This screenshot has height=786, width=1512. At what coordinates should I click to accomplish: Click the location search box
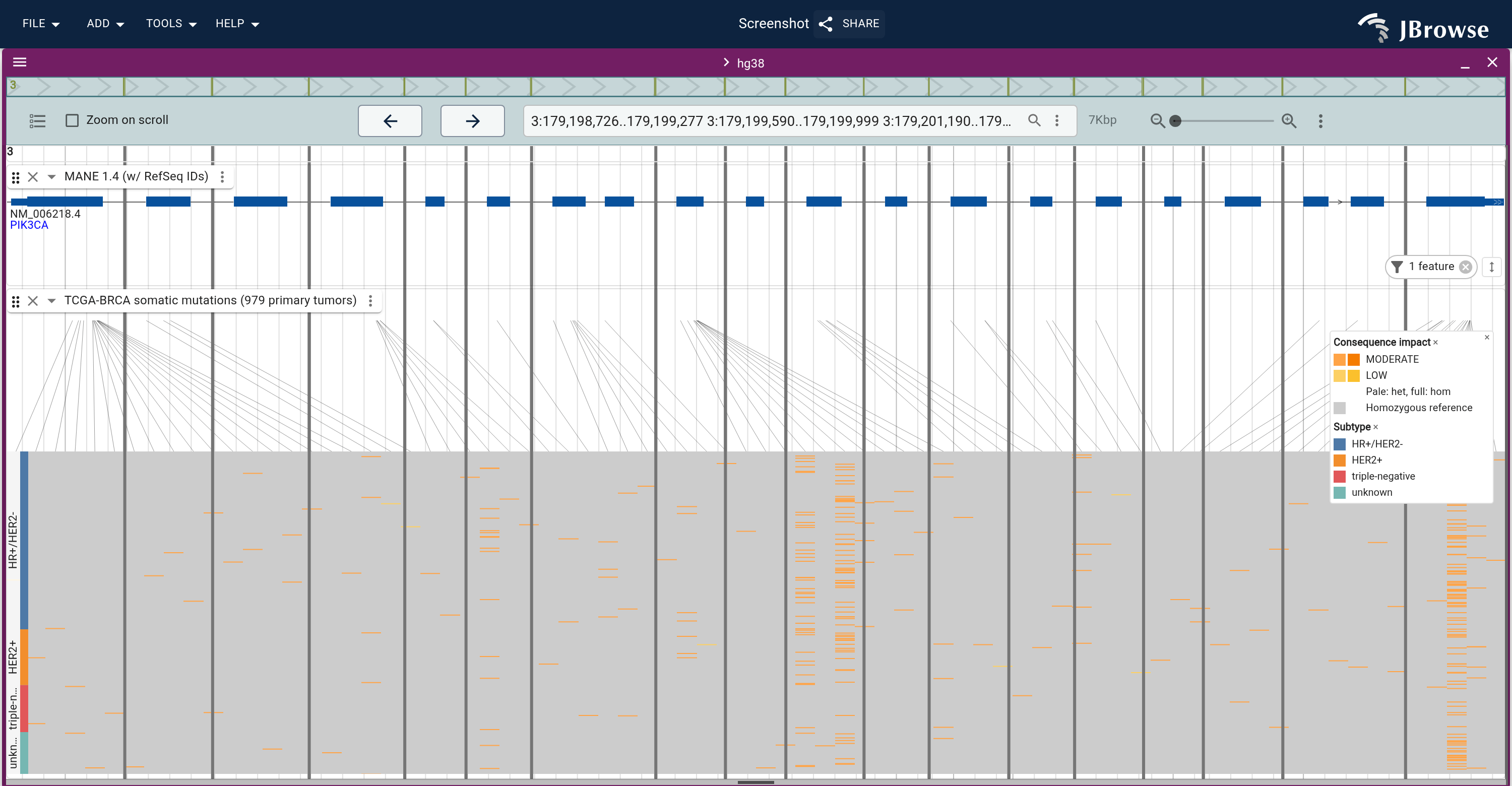(771, 121)
